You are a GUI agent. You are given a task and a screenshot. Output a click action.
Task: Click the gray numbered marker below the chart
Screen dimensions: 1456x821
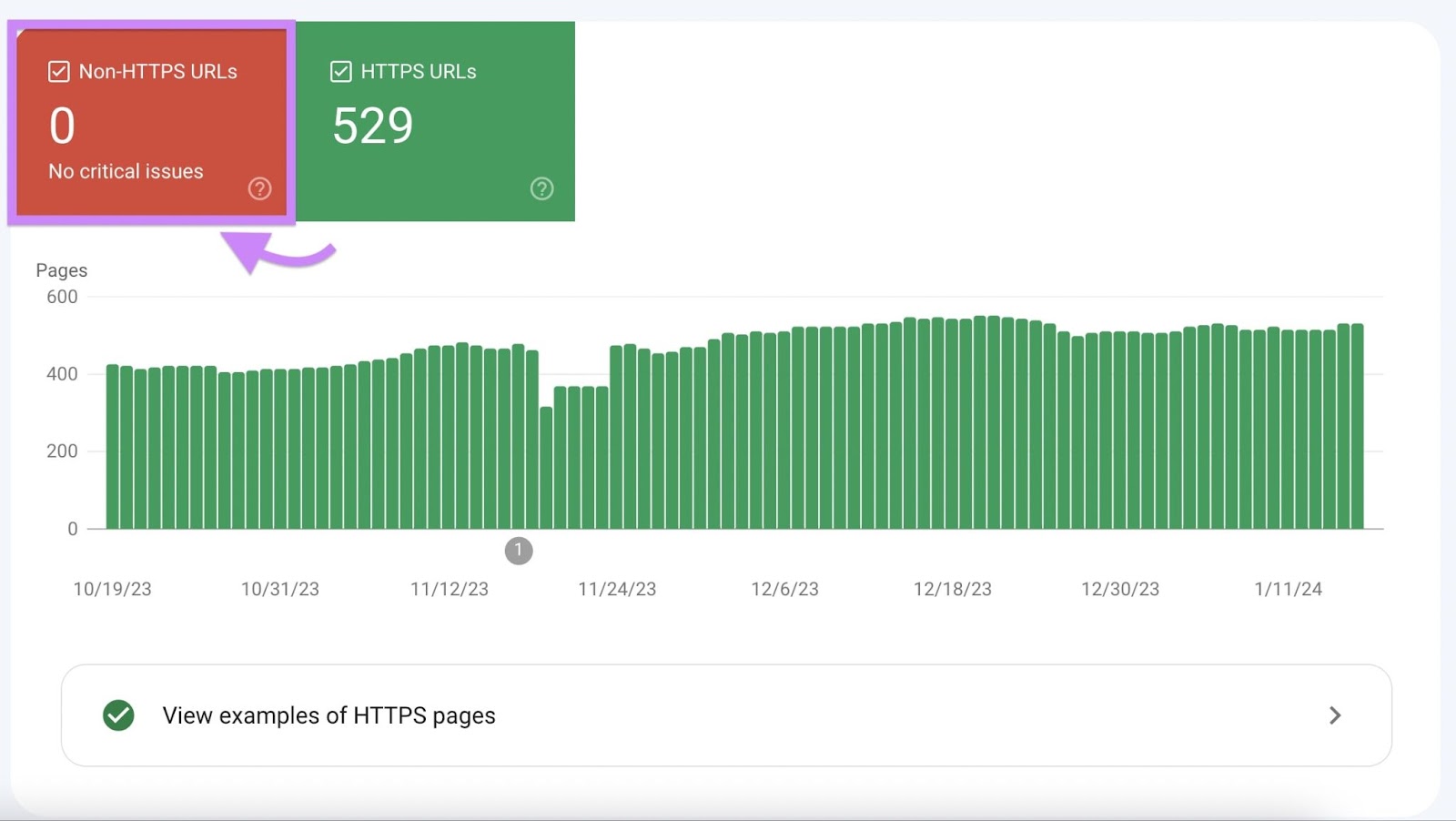519,550
